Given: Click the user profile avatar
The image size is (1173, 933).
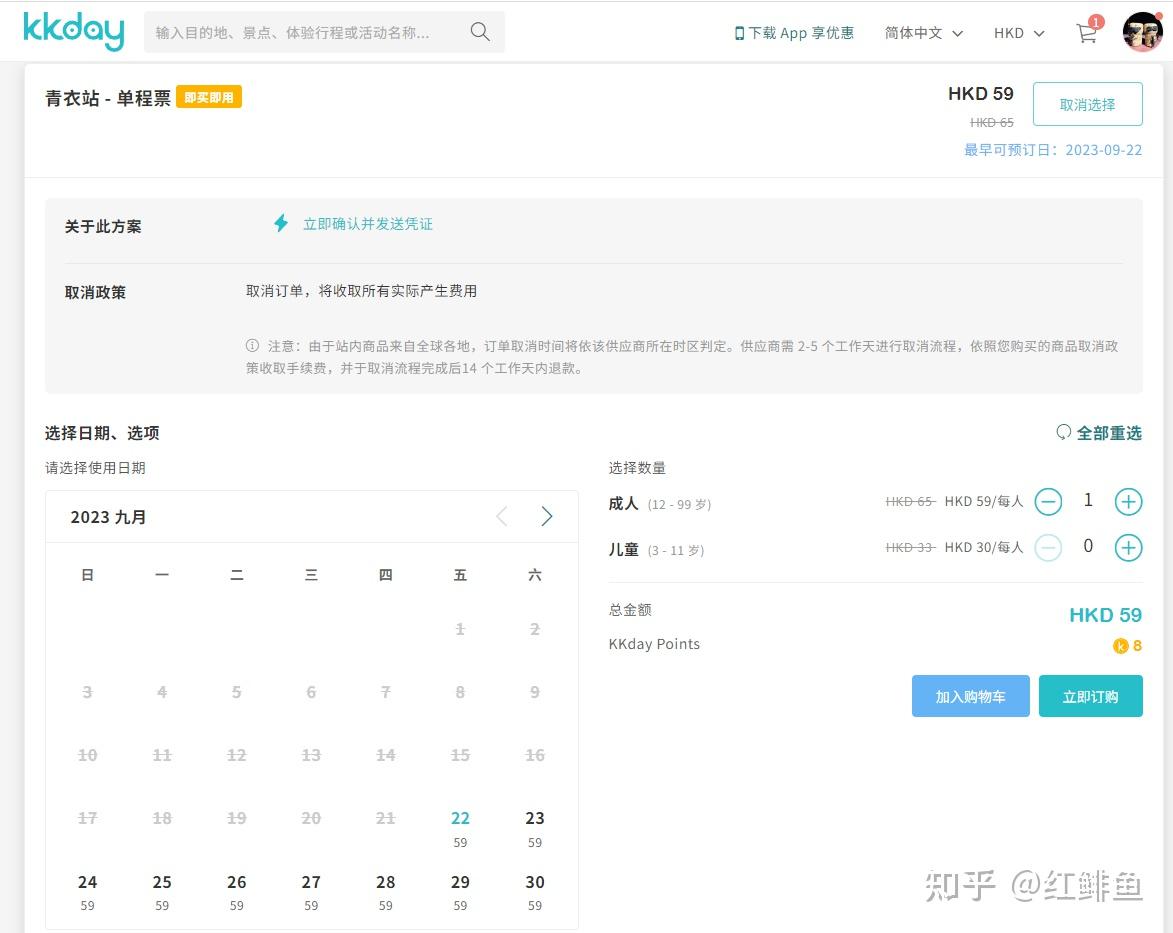Looking at the screenshot, I should (1141, 31).
